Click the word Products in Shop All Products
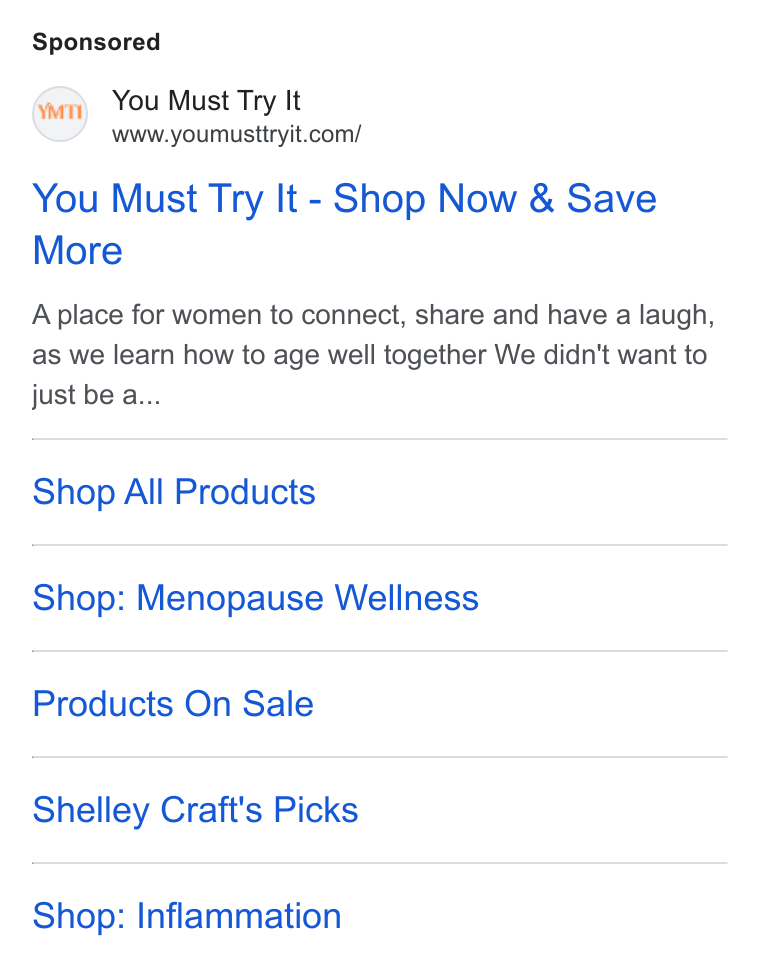The image size is (760, 968). 245,492
